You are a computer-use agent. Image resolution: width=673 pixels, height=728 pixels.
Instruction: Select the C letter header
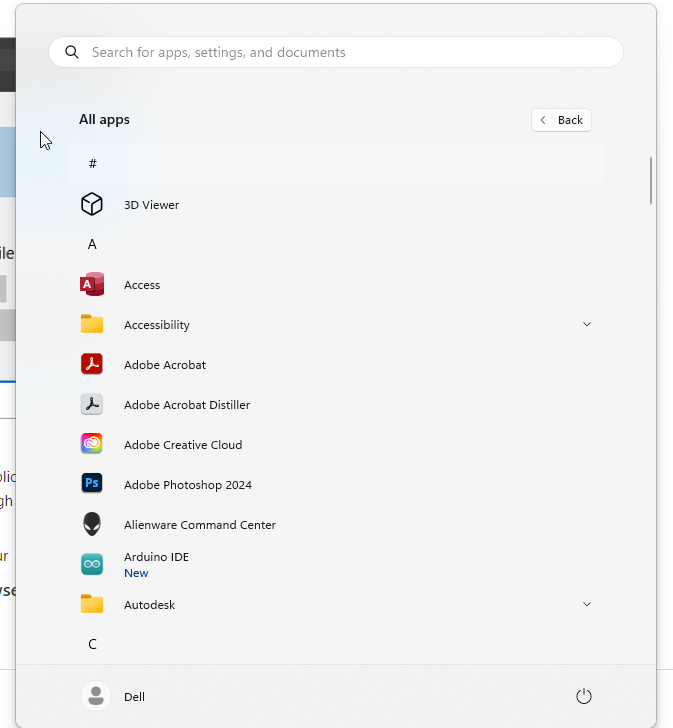click(92, 644)
